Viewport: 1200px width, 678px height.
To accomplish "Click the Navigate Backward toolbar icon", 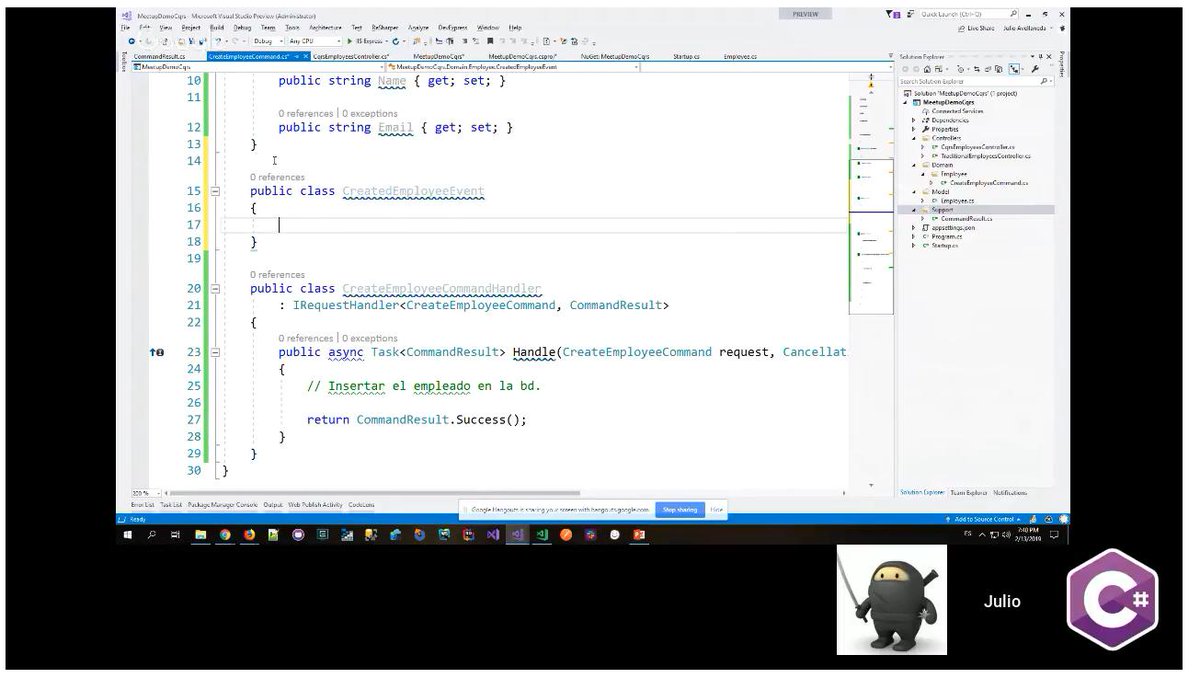I will coord(133,41).
